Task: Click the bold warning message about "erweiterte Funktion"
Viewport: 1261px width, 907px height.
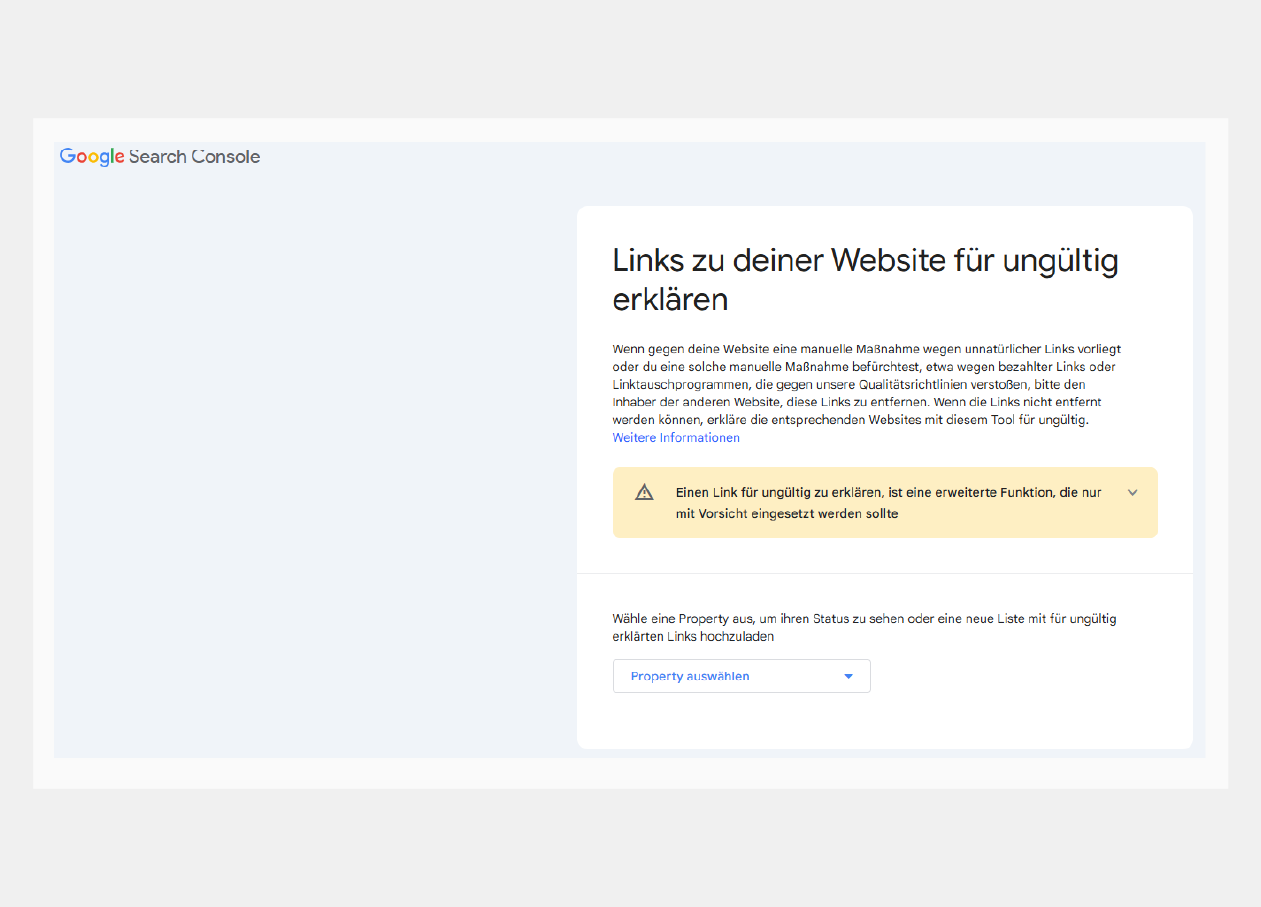Action: (x=888, y=493)
